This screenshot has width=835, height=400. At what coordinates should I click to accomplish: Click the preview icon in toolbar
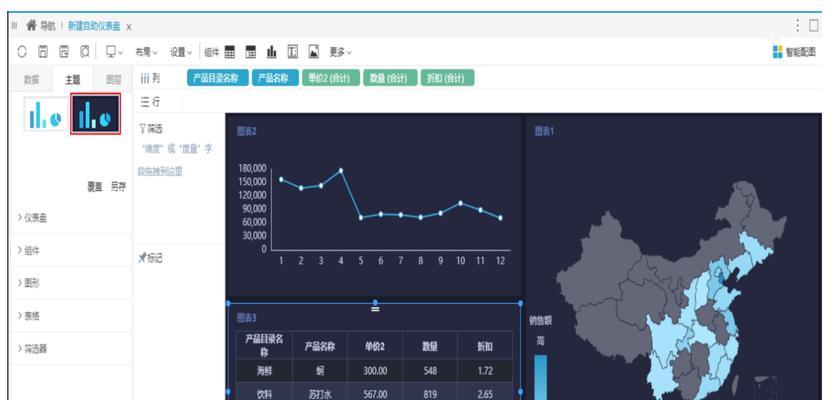pyautogui.click(x=85, y=52)
